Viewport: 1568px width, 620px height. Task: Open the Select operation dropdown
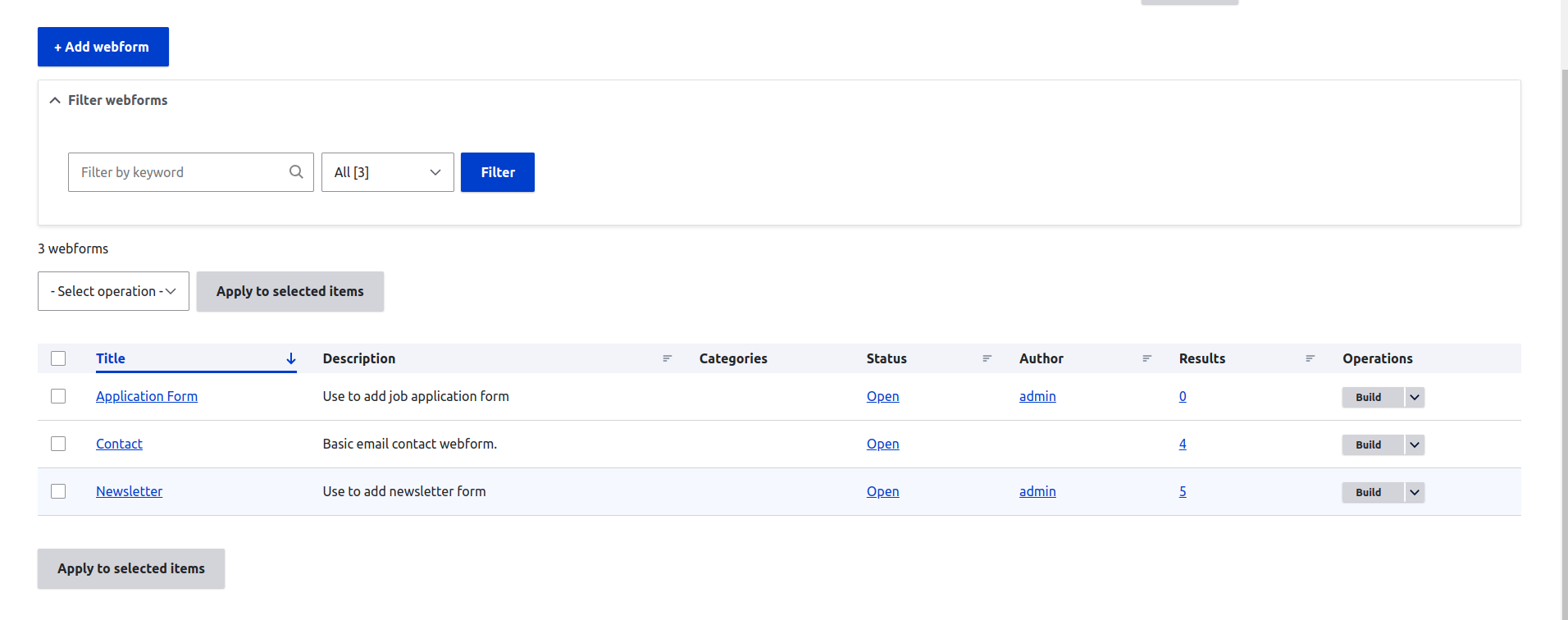coord(113,291)
